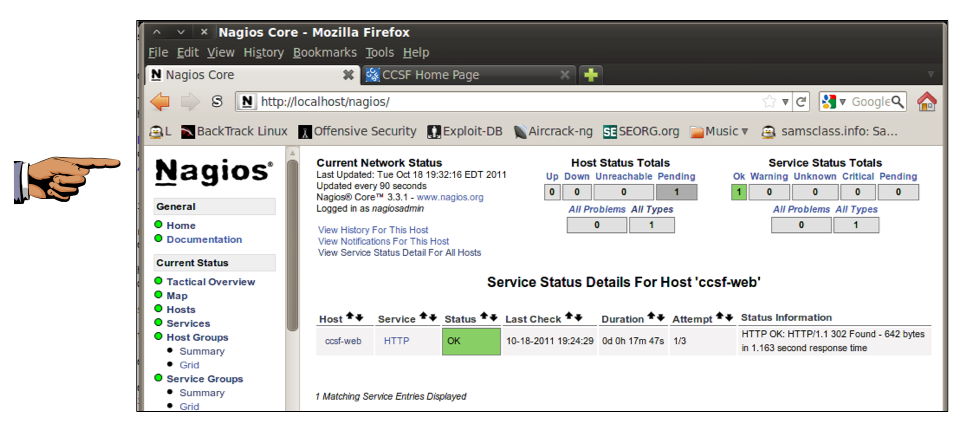The image size is (963, 428).
Task: Open address bar history dropdown arrow
Action: click(785, 102)
